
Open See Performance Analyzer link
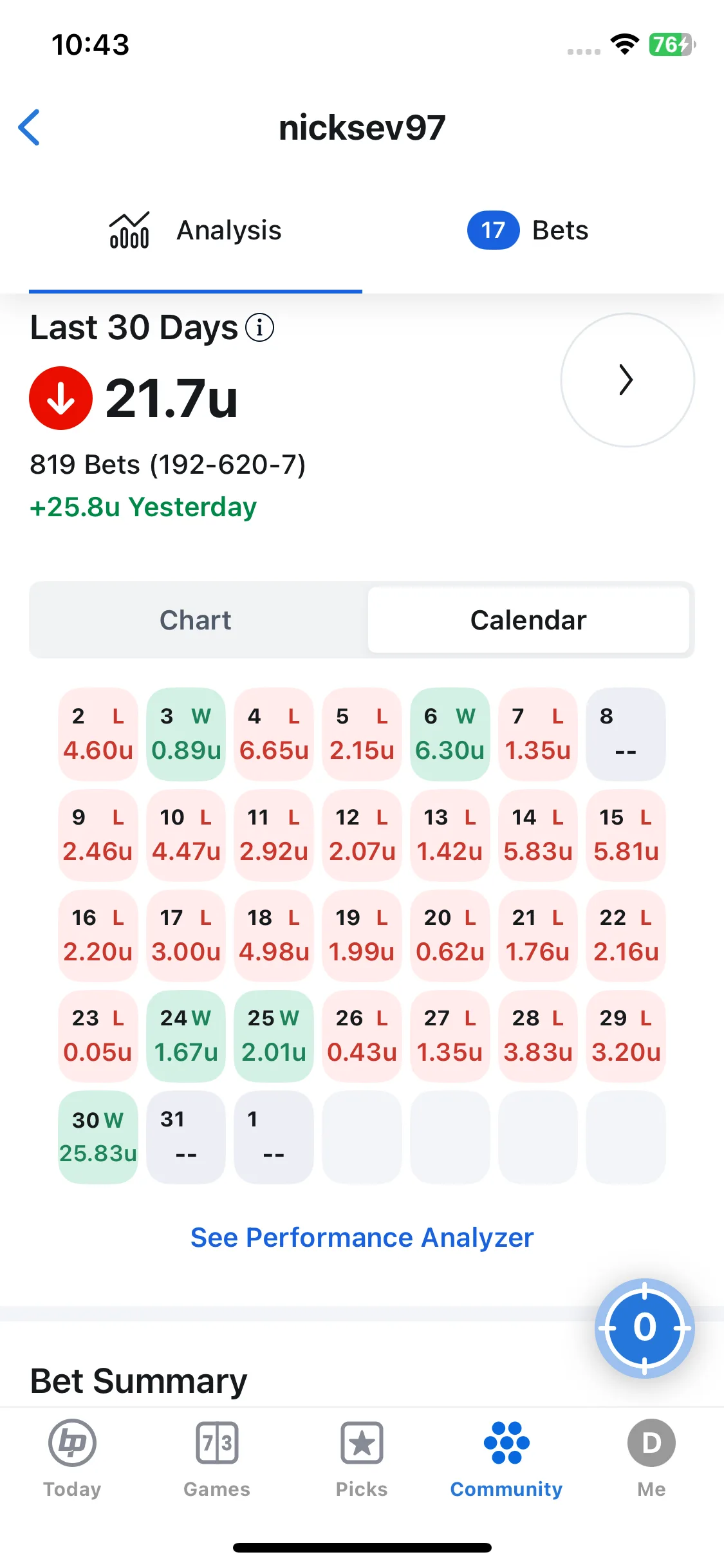point(362,1237)
